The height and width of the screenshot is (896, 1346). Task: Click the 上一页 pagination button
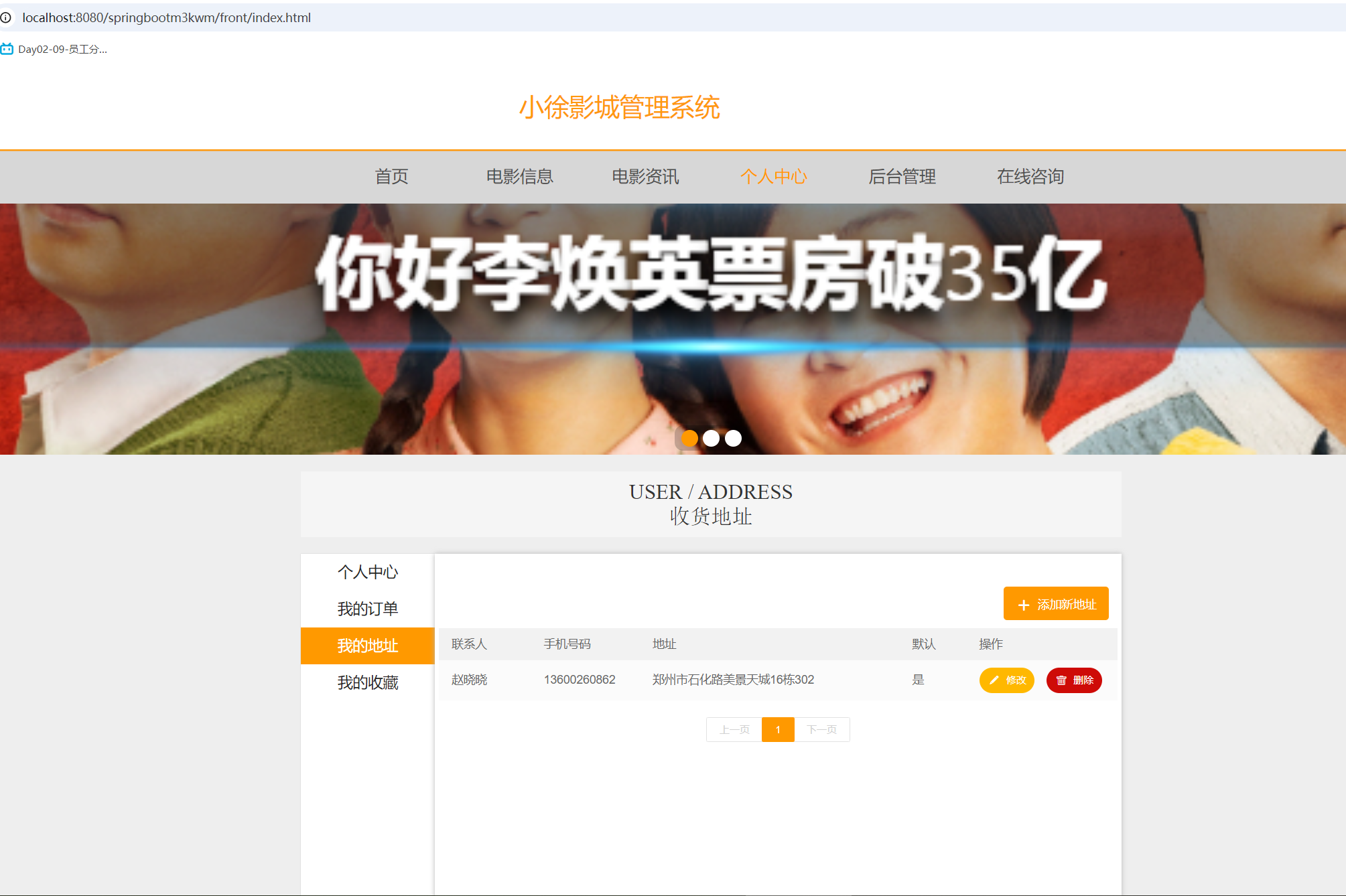(x=734, y=729)
